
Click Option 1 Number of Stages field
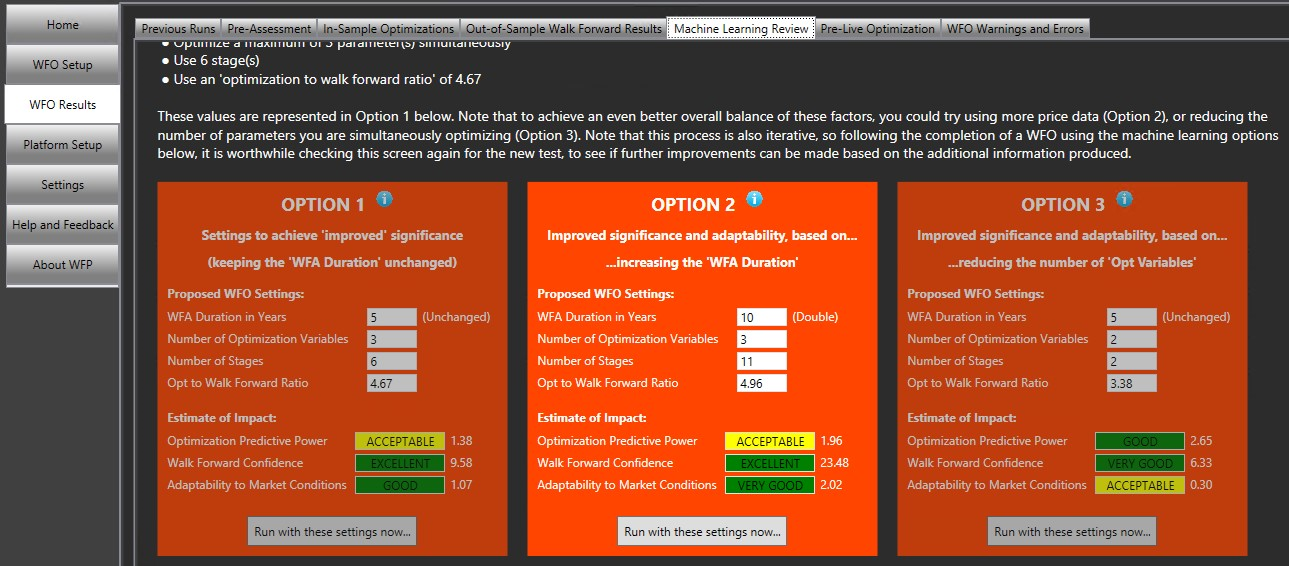(x=392, y=361)
